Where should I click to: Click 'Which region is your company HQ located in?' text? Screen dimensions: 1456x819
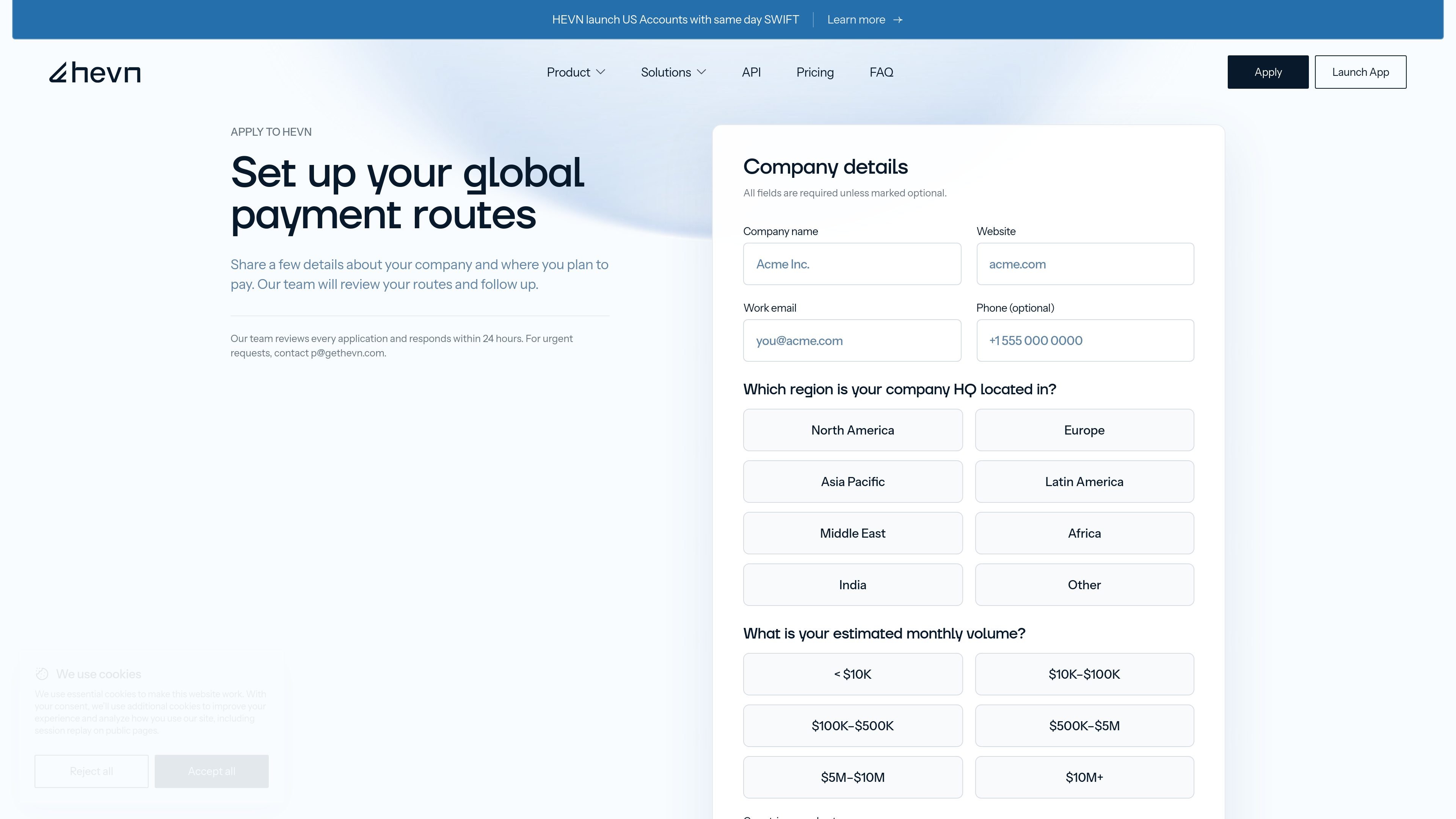(x=899, y=389)
